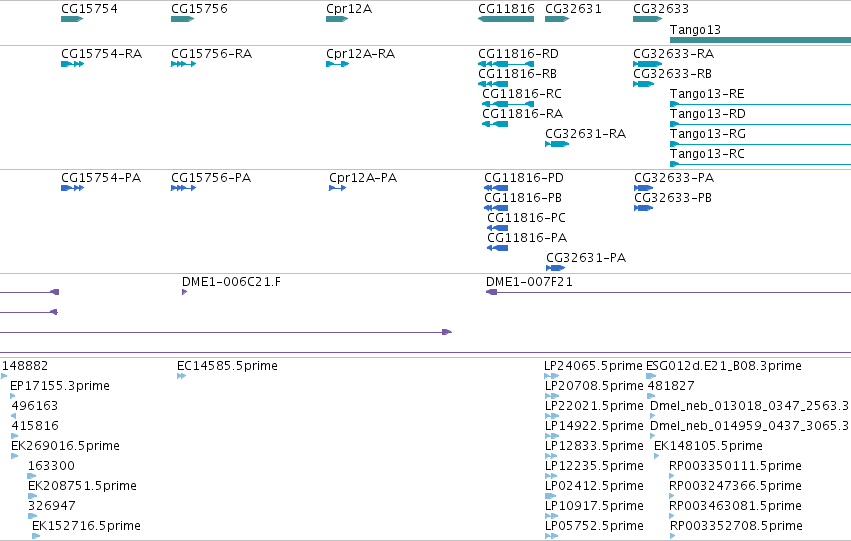The height and width of the screenshot is (541, 851).
Task: Click transcript CG32633-RB
Action: (643, 84)
